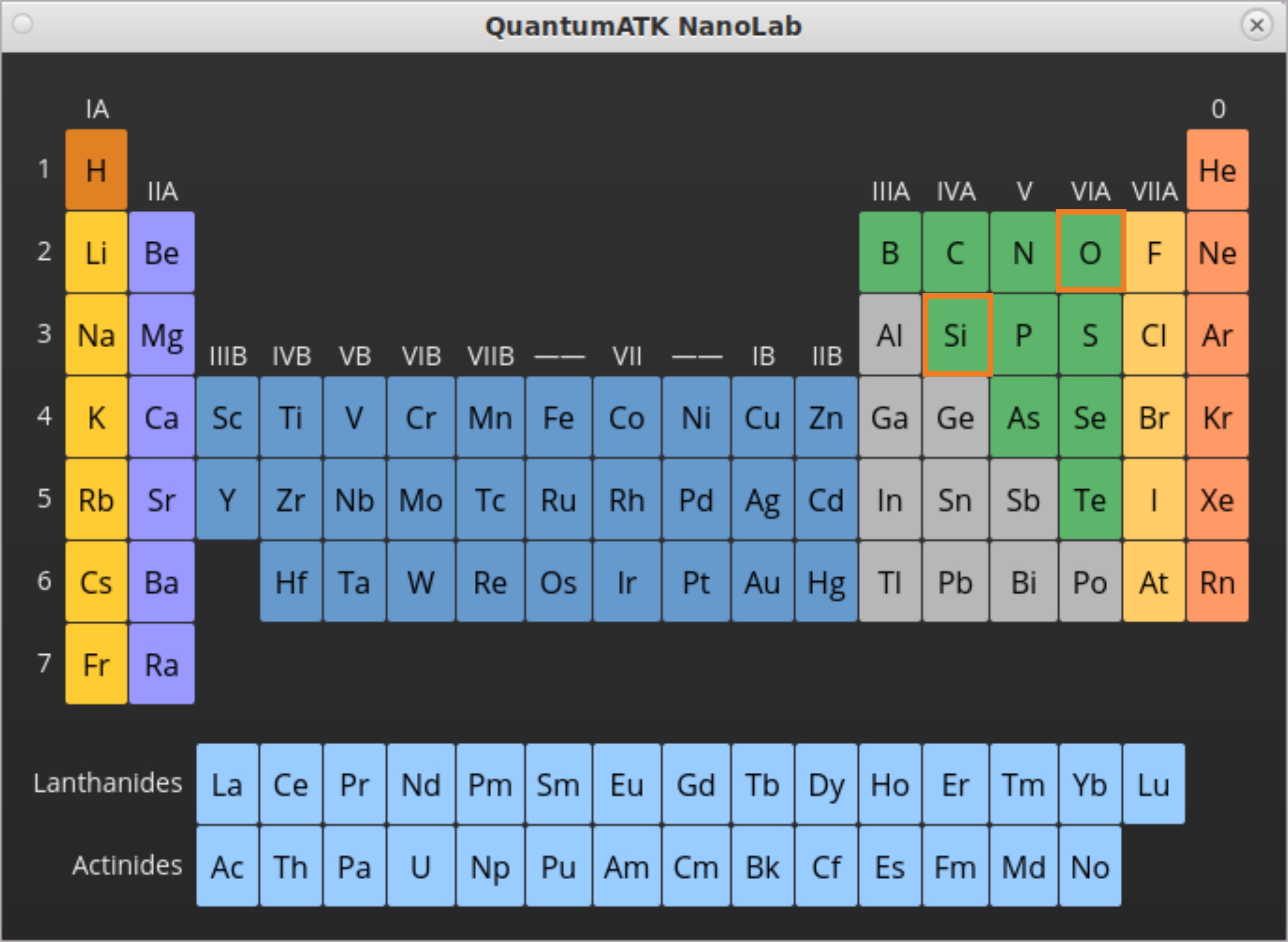Image resolution: width=1288 pixels, height=942 pixels.
Task: Select Lutetium (Lu) element
Action: [1154, 784]
